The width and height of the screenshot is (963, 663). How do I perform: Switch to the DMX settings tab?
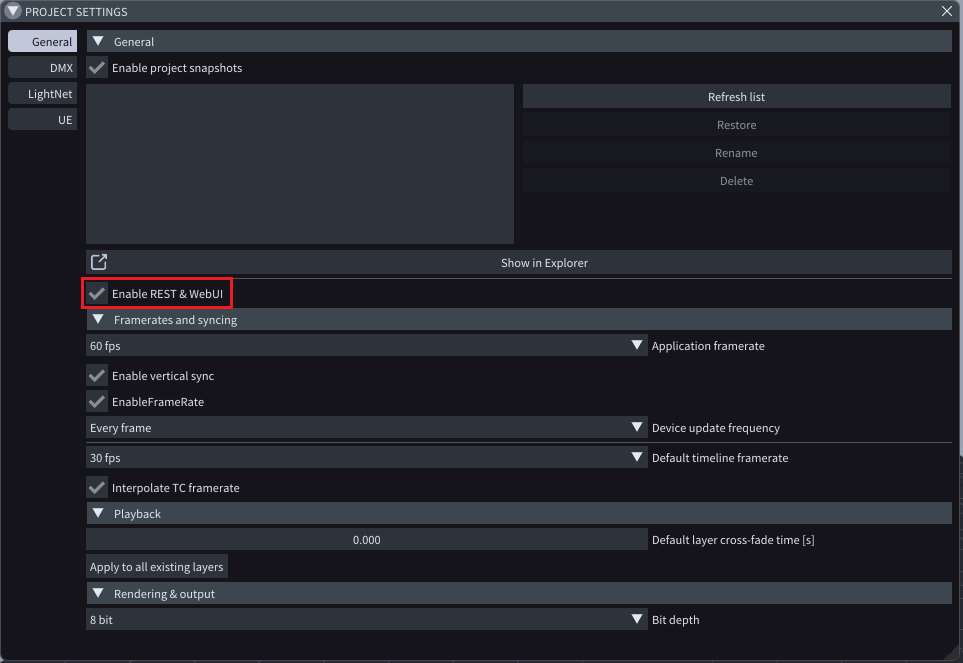pos(43,68)
